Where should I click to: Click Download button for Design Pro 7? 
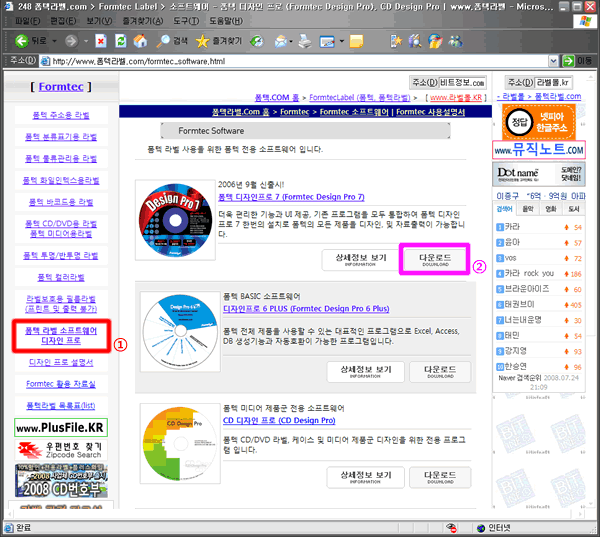click(434, 259)
